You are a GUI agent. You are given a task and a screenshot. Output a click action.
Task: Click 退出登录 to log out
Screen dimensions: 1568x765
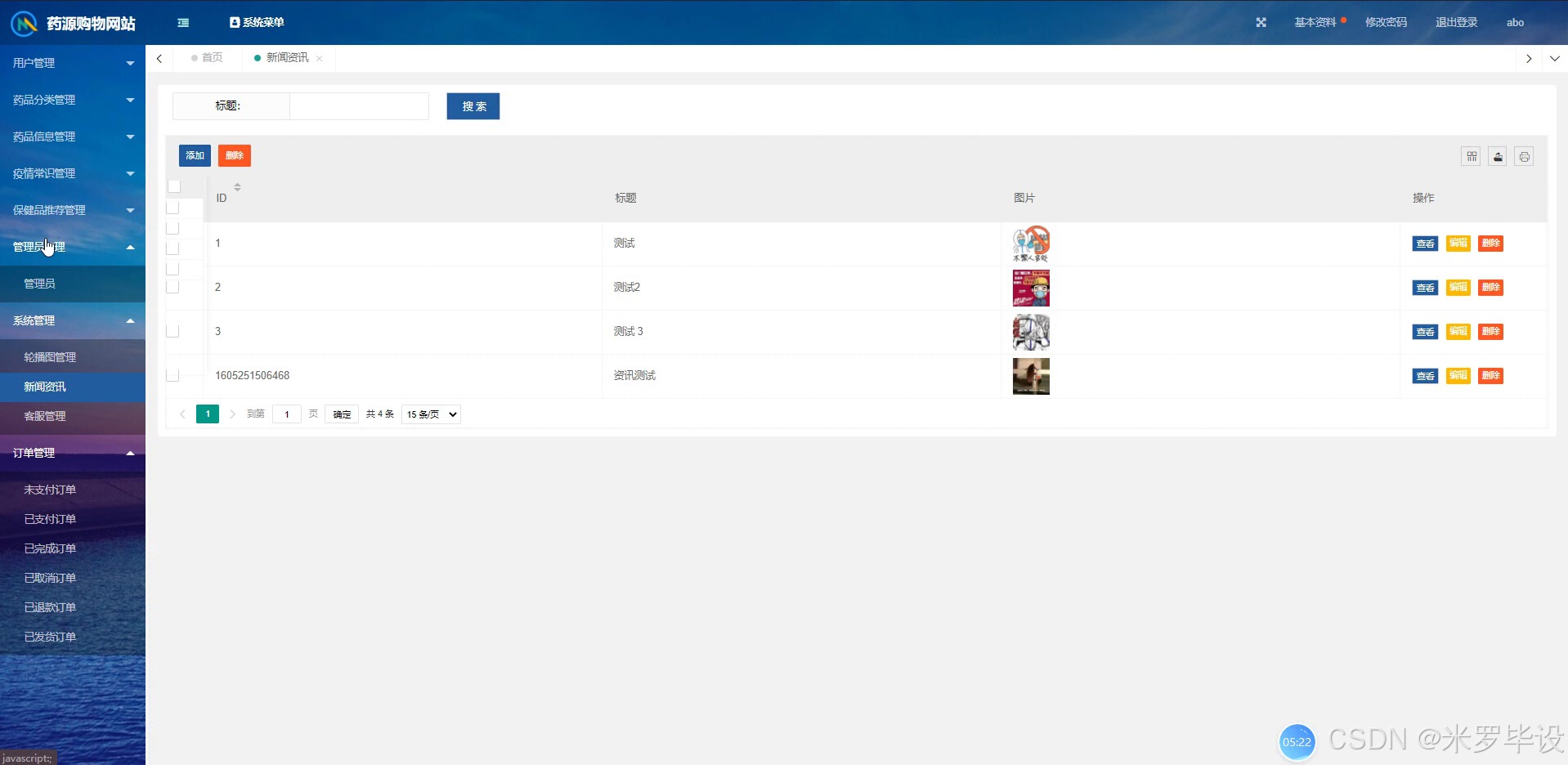[1456, 23]
